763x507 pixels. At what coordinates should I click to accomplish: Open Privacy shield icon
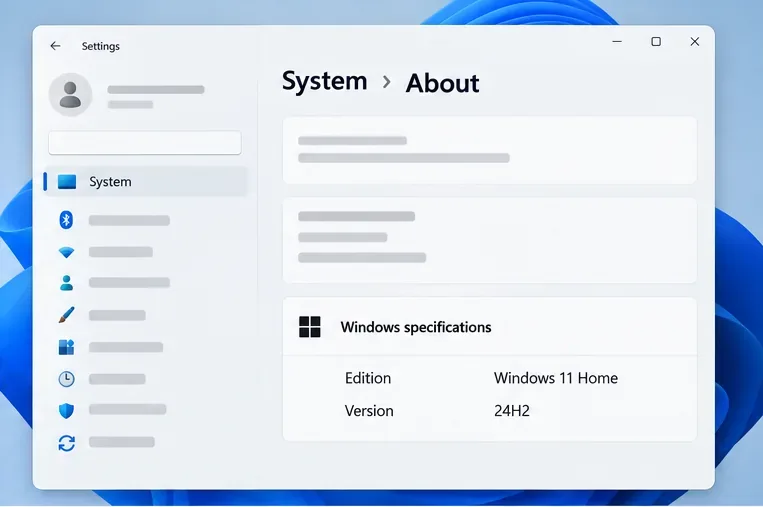(x=66, y=411)
